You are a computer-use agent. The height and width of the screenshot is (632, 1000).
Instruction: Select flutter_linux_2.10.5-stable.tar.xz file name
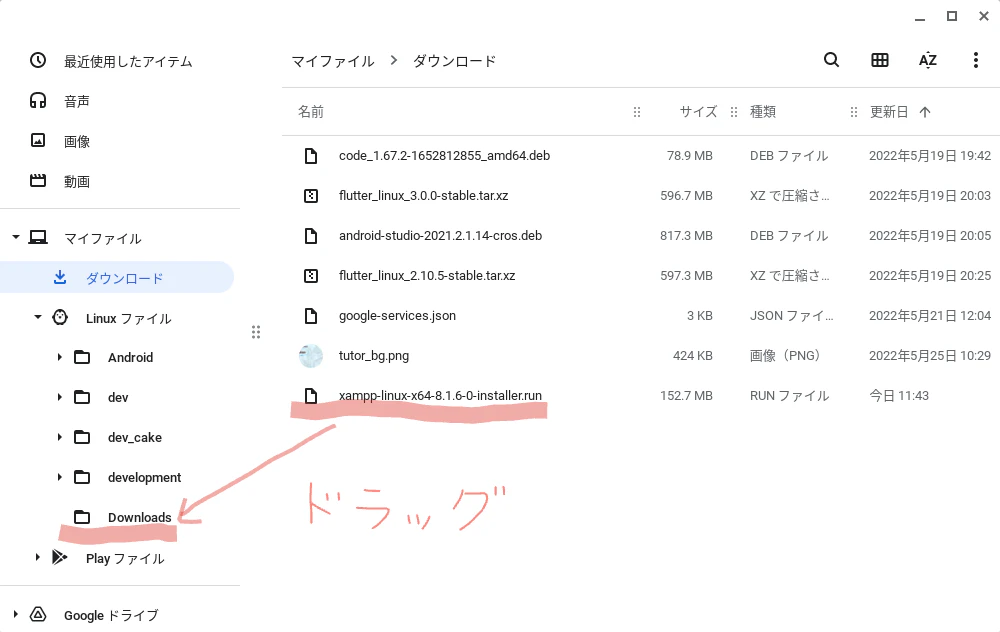coord(427,276)
